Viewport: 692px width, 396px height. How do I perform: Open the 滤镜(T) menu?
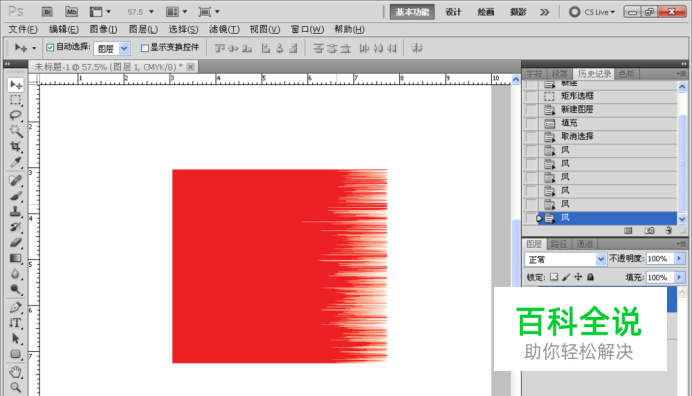click(x=224, y=29)
